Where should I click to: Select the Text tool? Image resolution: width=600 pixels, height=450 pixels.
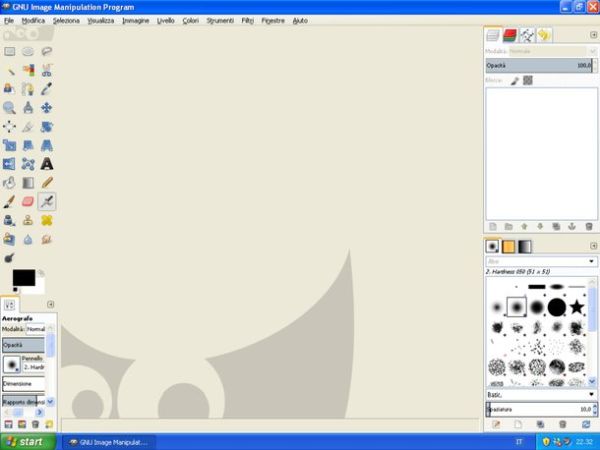[x=47, y=164]
